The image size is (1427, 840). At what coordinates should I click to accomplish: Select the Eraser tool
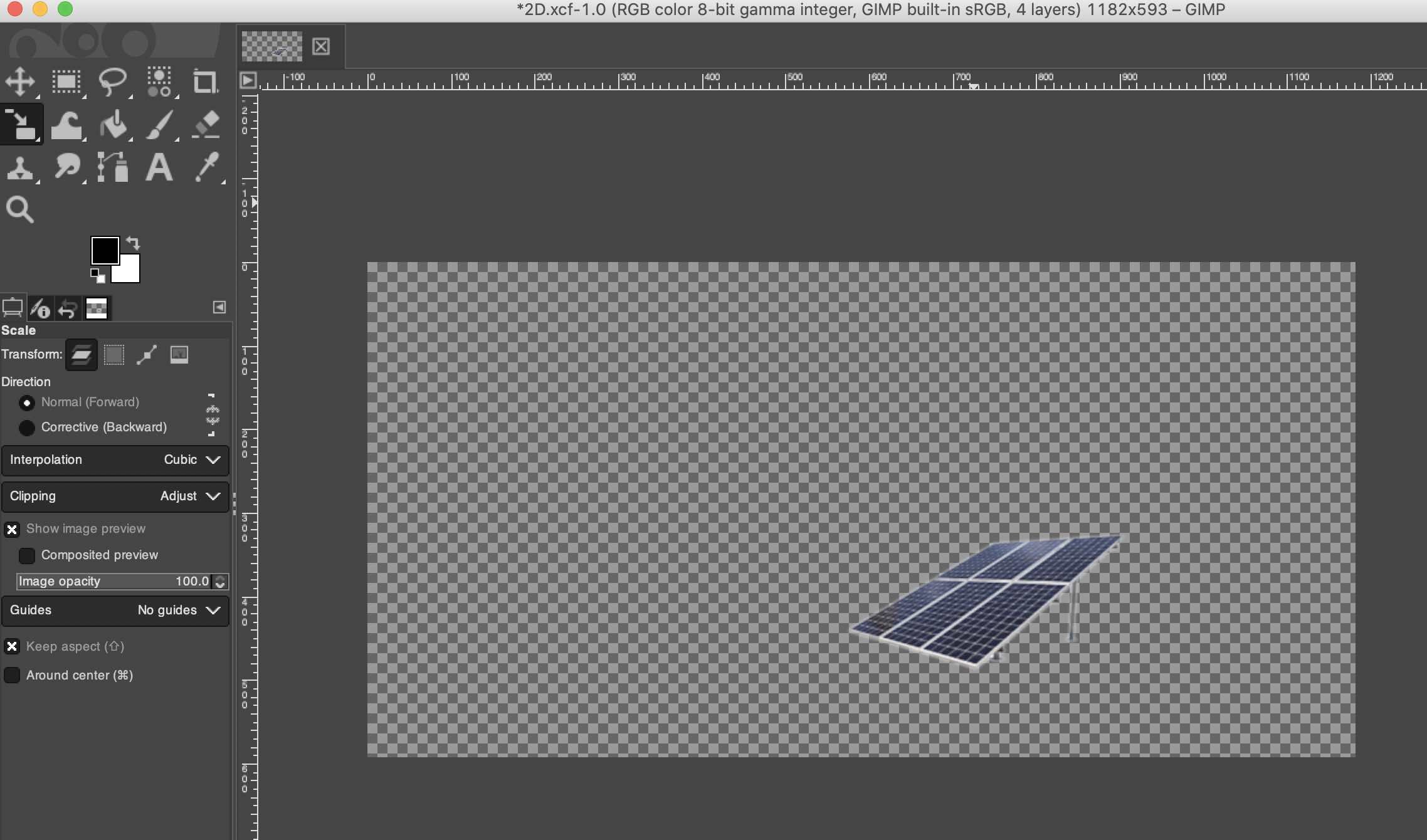coord(206,125)
